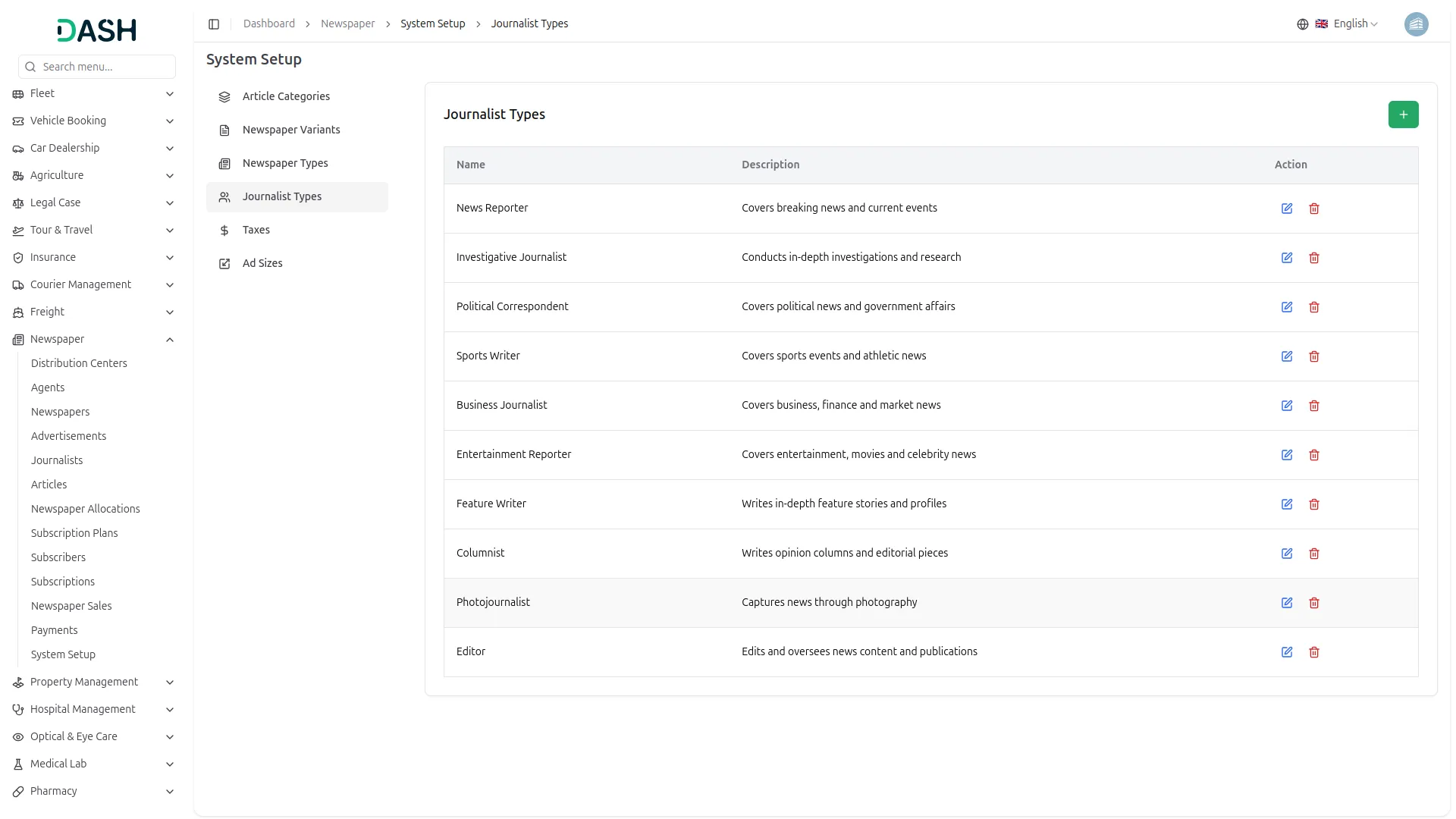Image resolution: width=1456 pixels, height=819 pixels.
Task: Delete the Editor journalist type
Action: (1314, 652)
